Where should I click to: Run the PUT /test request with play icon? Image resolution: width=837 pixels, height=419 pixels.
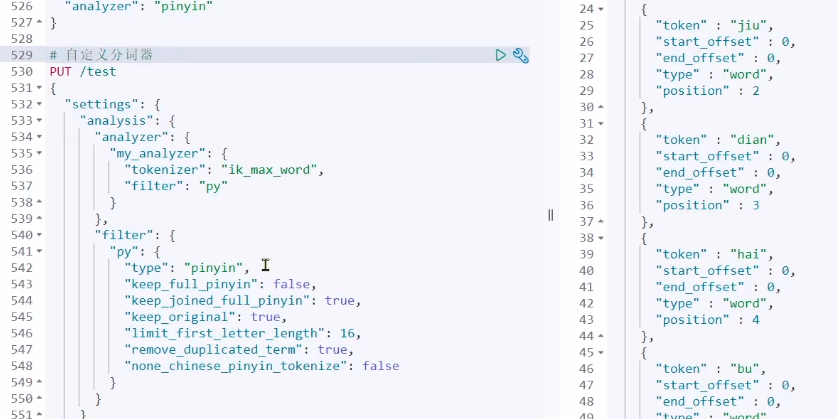click(x=500, y=55)
